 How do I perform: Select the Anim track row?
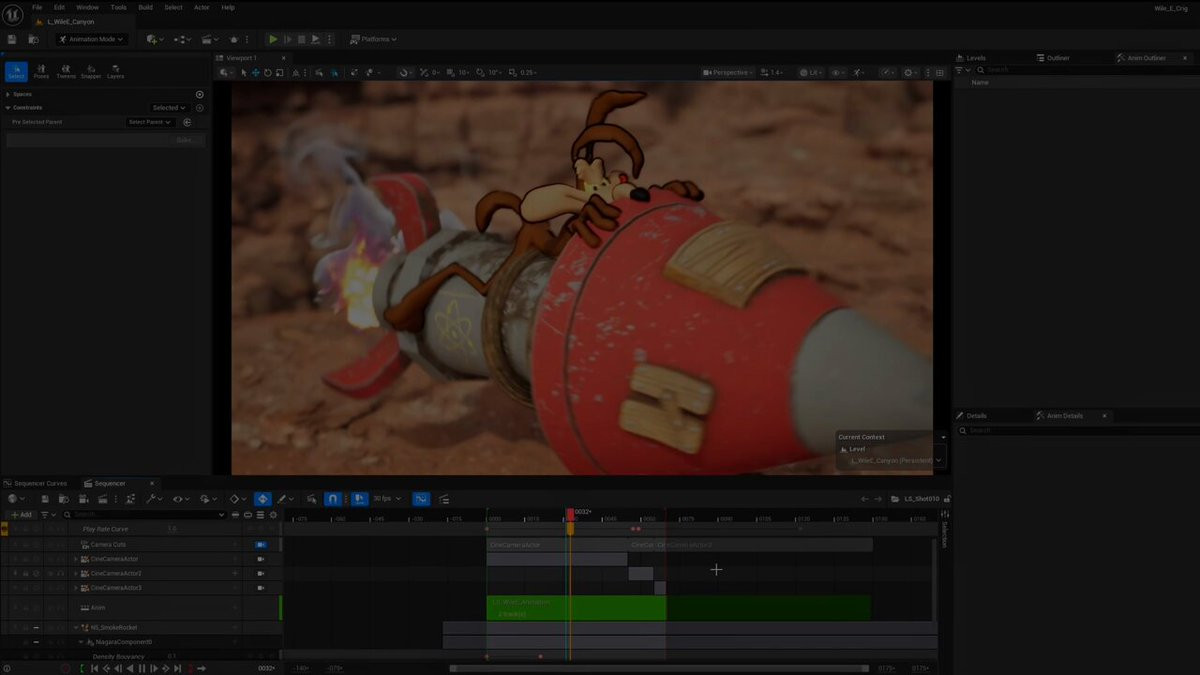point(140,607)
